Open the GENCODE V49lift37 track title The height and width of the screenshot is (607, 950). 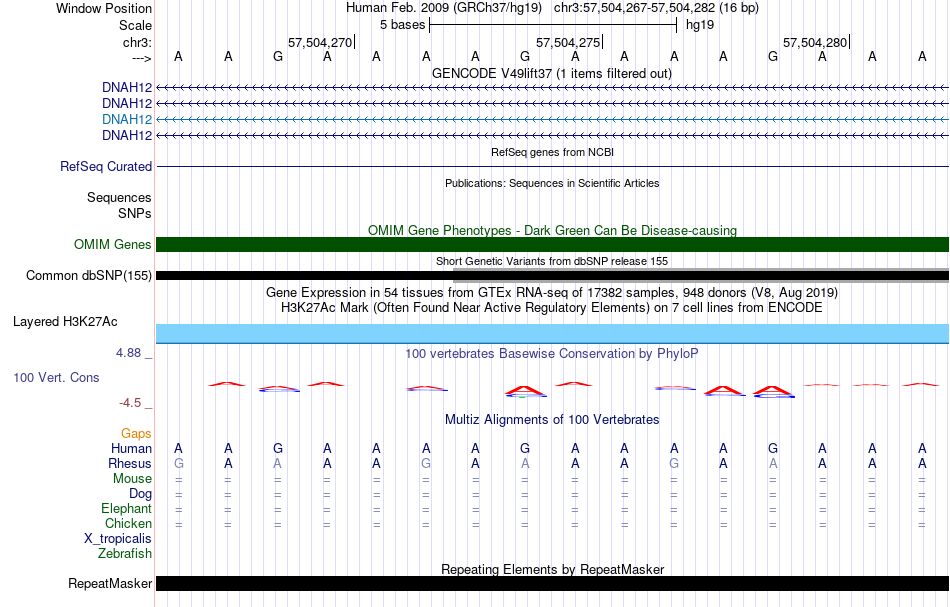[551, 73]
